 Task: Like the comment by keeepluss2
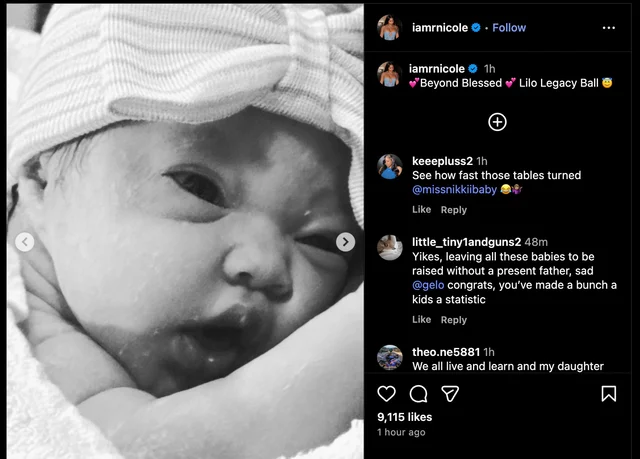[x=421, y=210]
